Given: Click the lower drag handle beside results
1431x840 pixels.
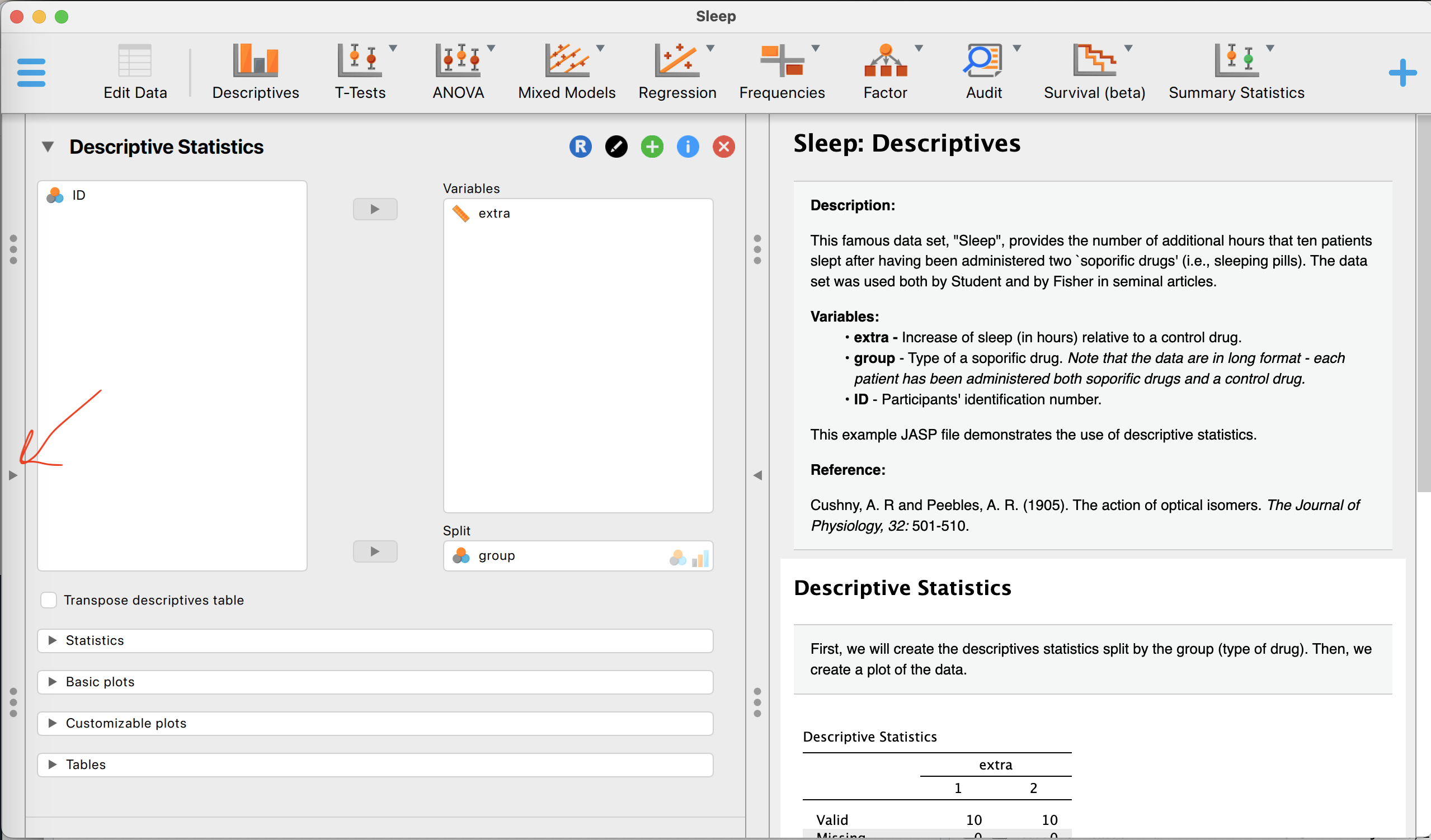Looking at the screenshot, I should click(757, 702).
